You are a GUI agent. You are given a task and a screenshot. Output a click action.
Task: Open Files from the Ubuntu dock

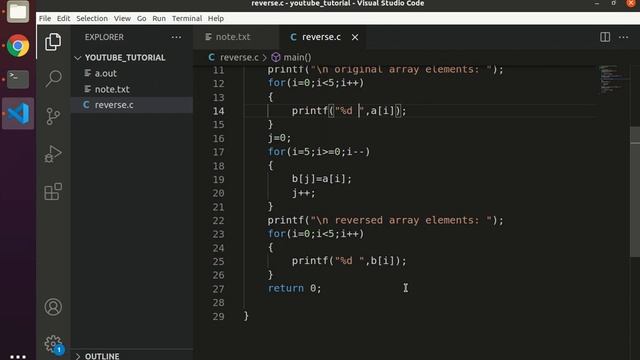pyautogui.click(x=18, y=11)
